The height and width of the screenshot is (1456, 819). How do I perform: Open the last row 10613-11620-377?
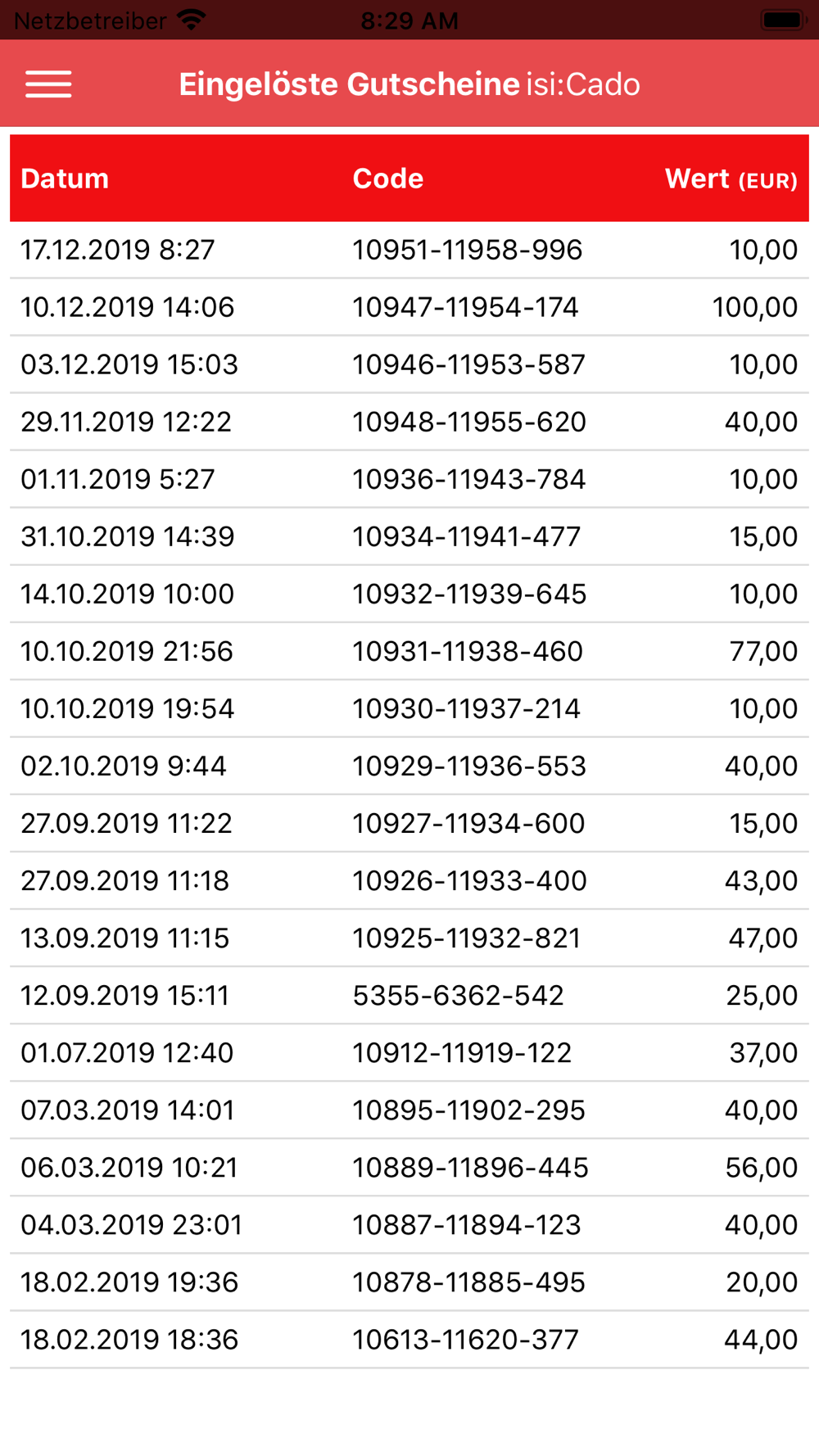(409, 1339)
